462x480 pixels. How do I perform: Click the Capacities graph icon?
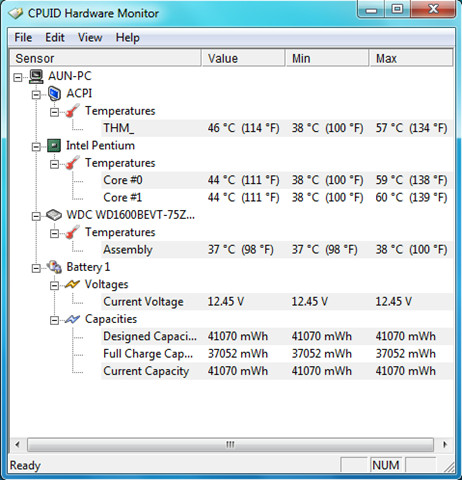pos(72,319)
